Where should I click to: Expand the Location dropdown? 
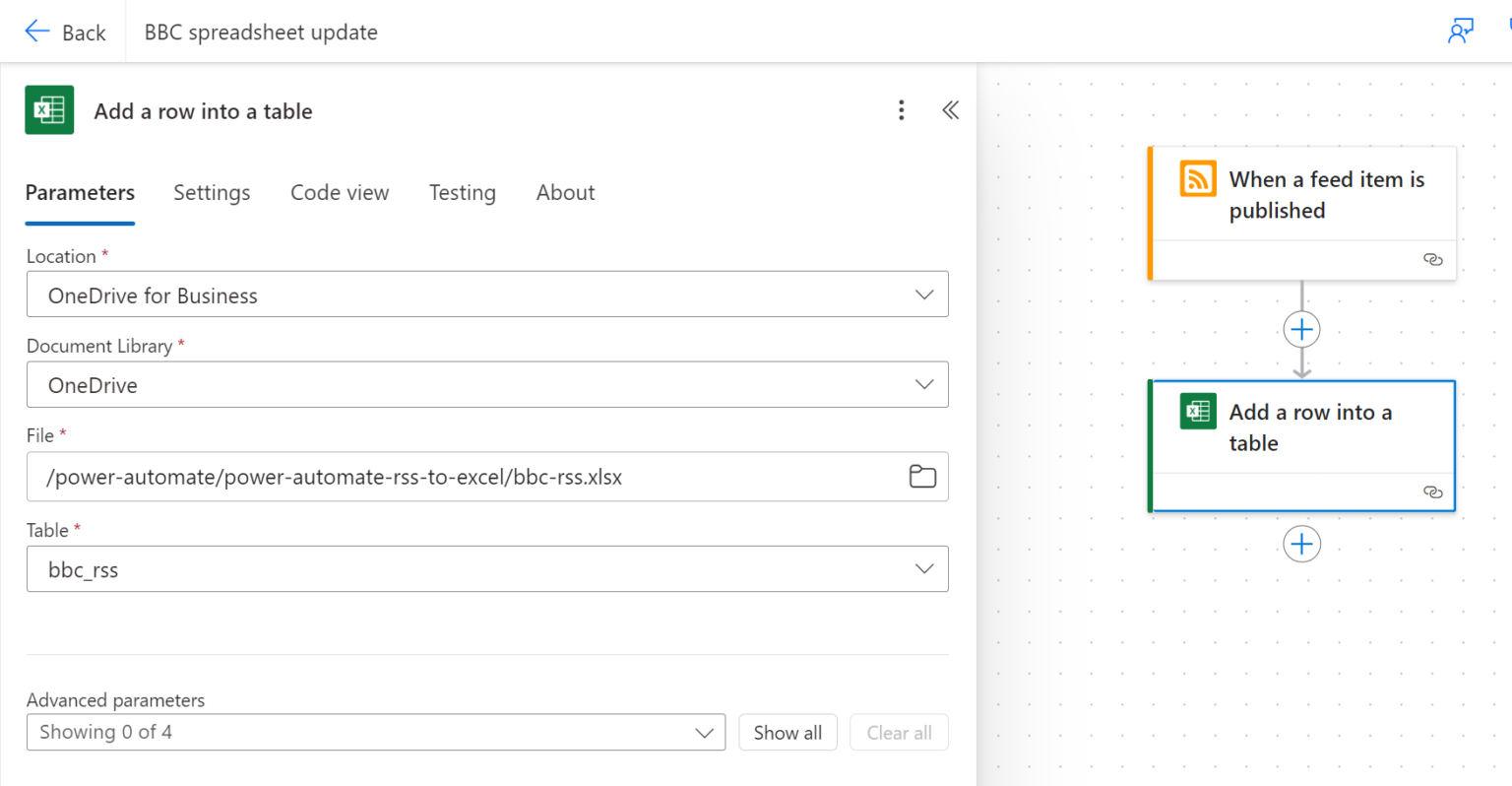point(487,295)
